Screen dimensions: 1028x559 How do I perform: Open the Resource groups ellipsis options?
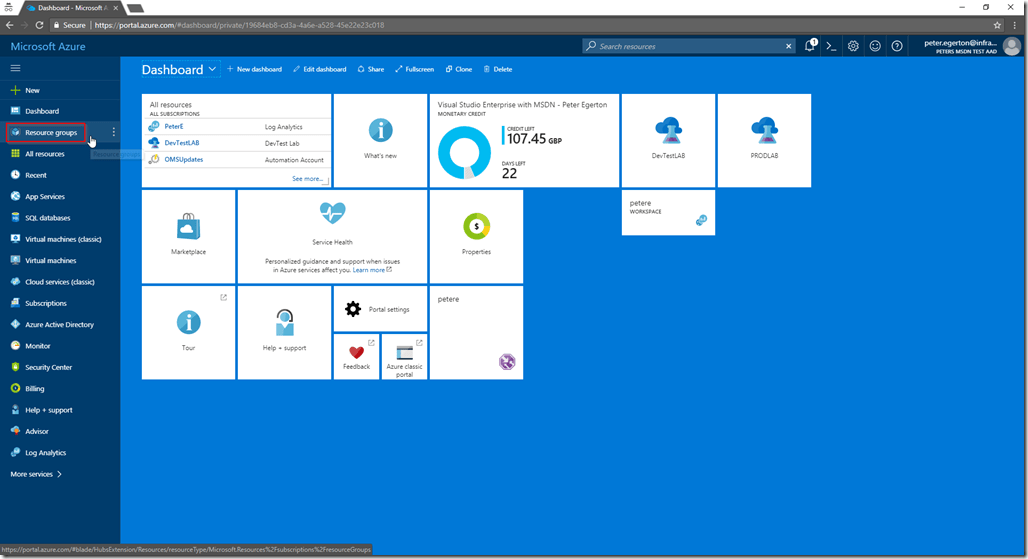(114, 132)
